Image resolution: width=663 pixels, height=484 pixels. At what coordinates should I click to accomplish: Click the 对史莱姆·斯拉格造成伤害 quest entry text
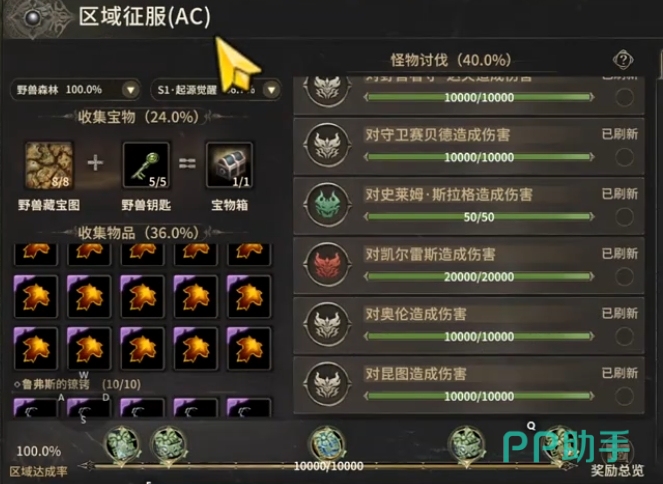point(449,195)
